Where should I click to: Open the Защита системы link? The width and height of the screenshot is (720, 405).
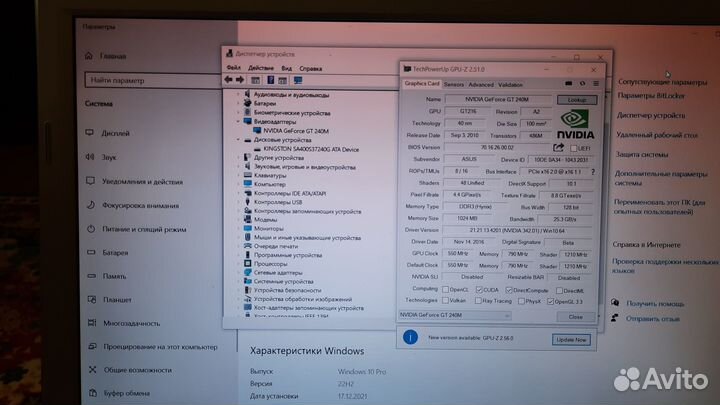[641, 154]
